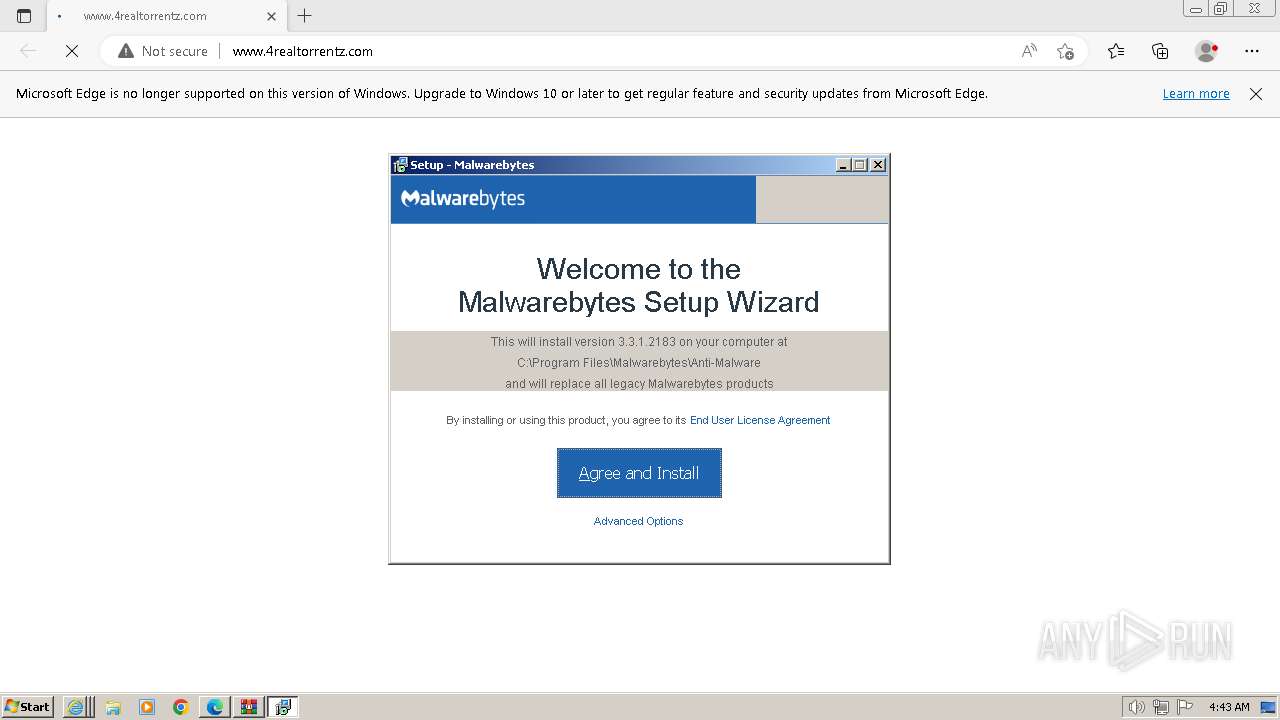This screenshot has height=720, width=1280.
Task: Minimize the Malwarebytes setup dialog
Action: point(843,165)
